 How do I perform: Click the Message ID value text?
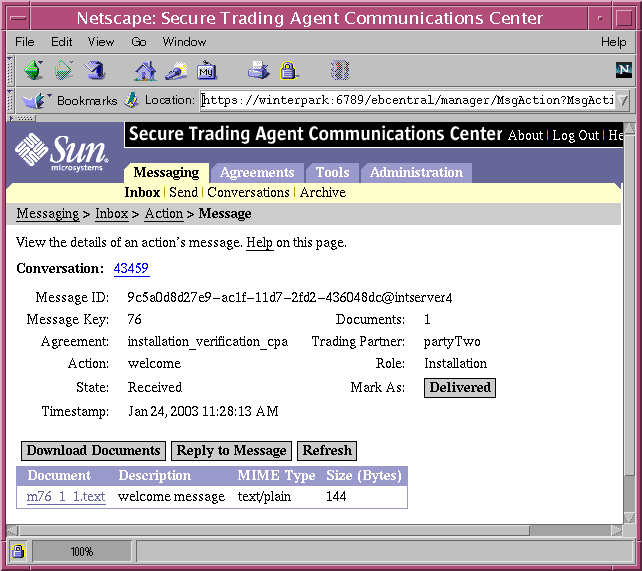(x=289, y=298)
